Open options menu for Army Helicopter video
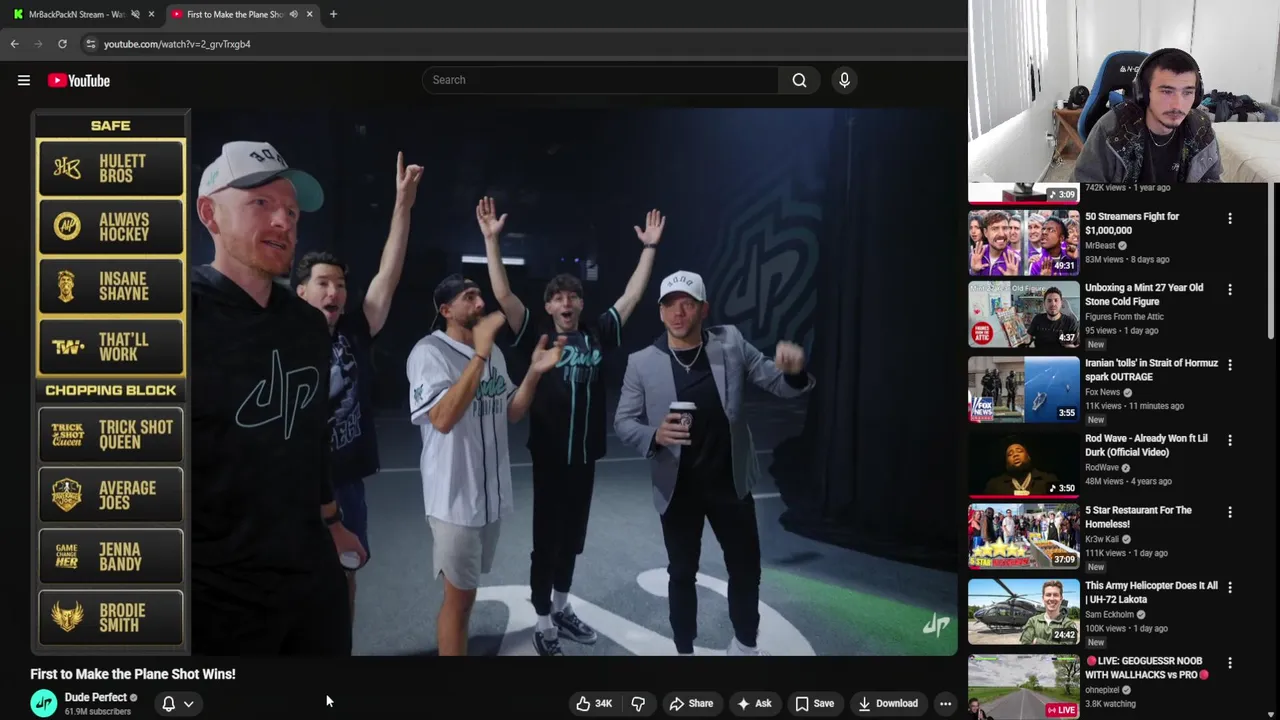This screenshot has height=720, width=1280. pos(1230,587)
